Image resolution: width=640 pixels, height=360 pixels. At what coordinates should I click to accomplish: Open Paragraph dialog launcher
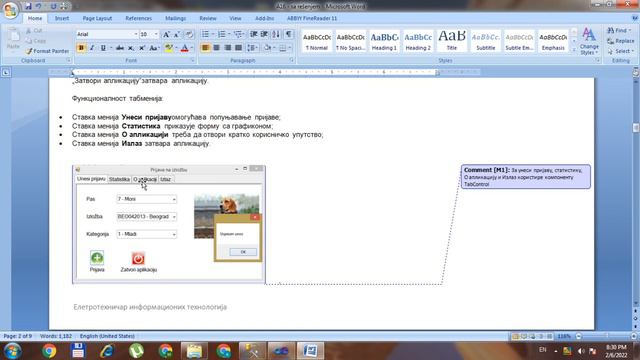pyautogui.click(x=292, y=60)
